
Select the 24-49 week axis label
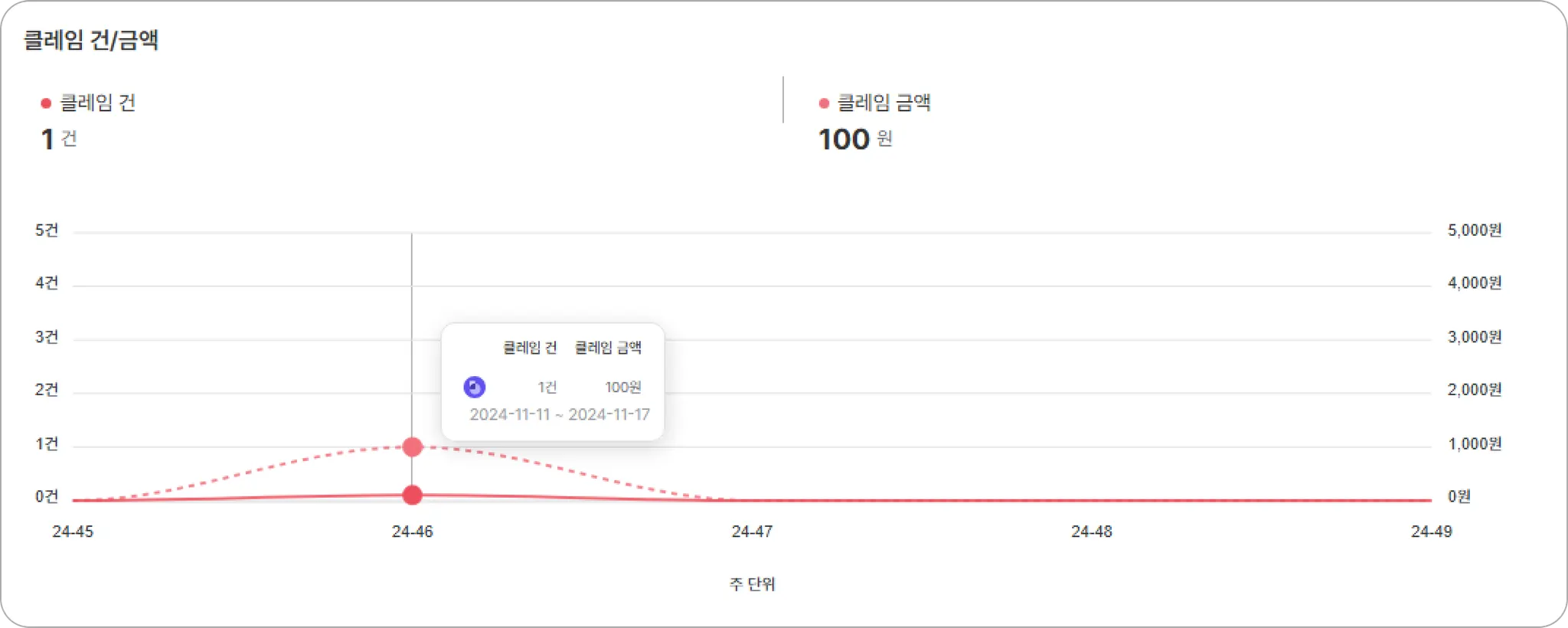[1431, 532]
